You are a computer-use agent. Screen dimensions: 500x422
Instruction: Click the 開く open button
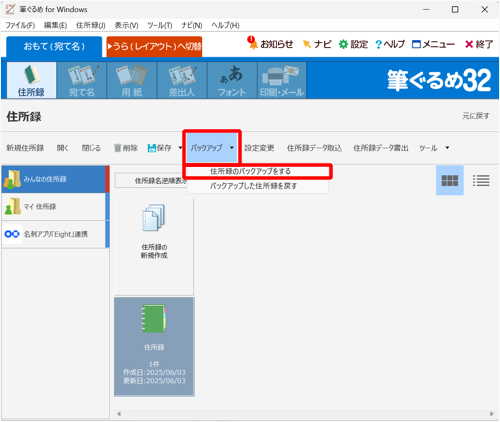[x=62, y=148]
